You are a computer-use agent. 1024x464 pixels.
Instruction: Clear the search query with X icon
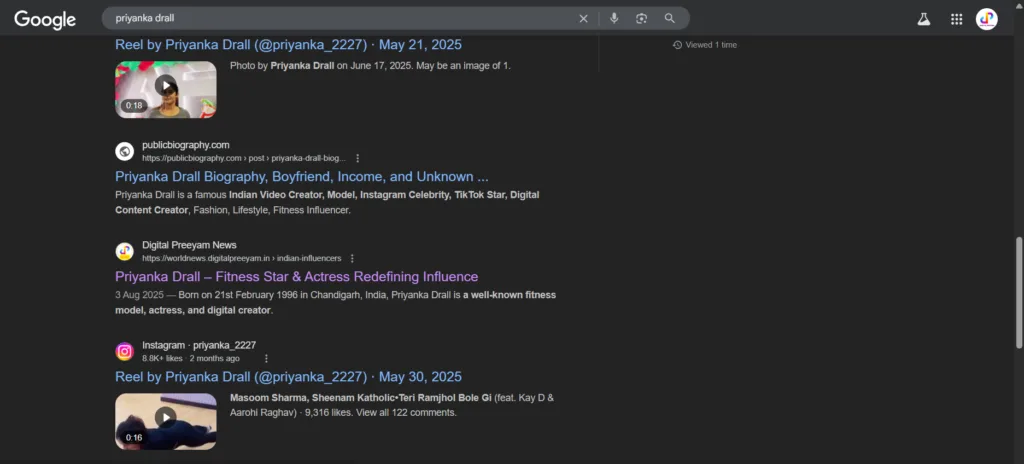click(583, 18)
